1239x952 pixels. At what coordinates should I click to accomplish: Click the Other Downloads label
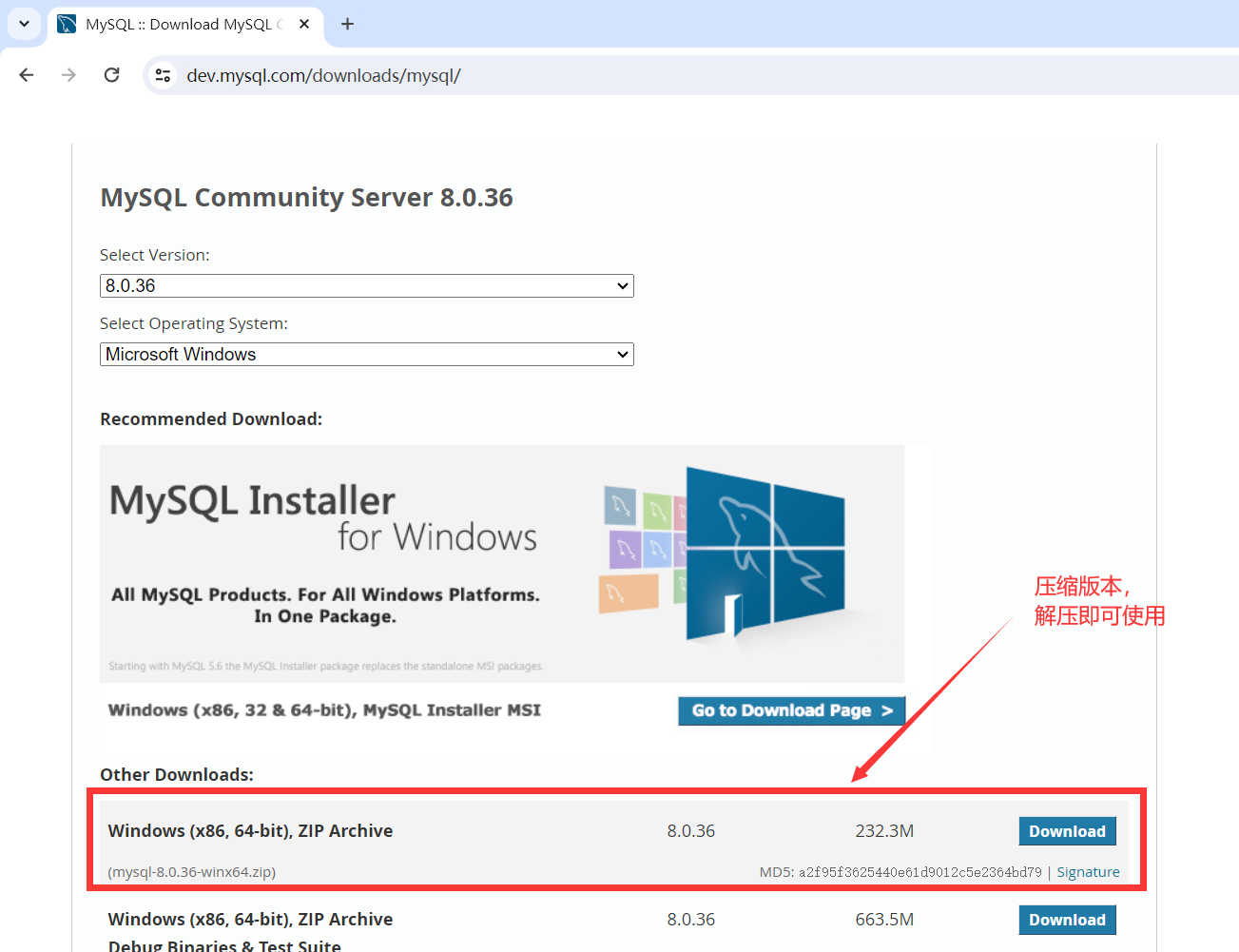click(177, 774)
